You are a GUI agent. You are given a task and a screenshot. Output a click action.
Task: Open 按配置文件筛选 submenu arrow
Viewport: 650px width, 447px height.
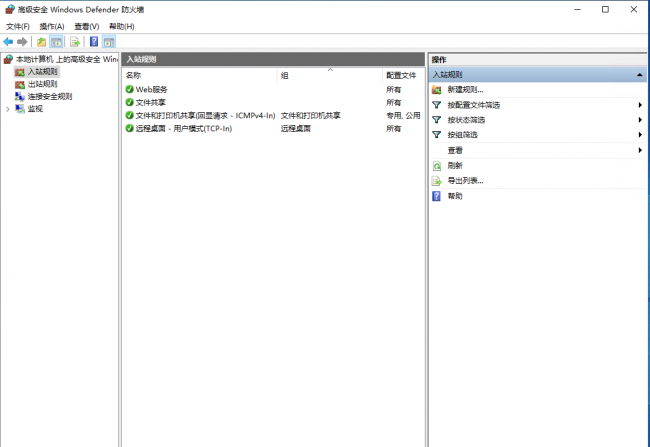pyautogui.click(x=640, y=105)
